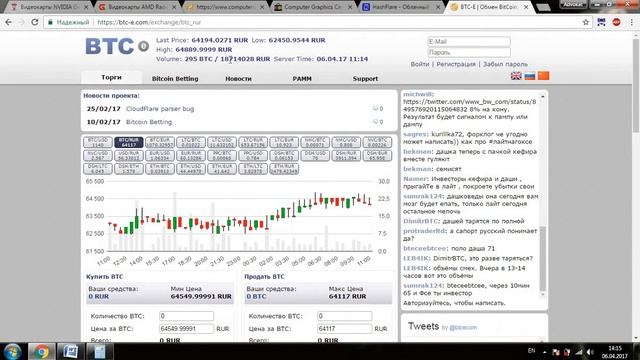This screenshot has height=360, width=640.
Task: Show hidden tray icons arrow
Action: 544,352
